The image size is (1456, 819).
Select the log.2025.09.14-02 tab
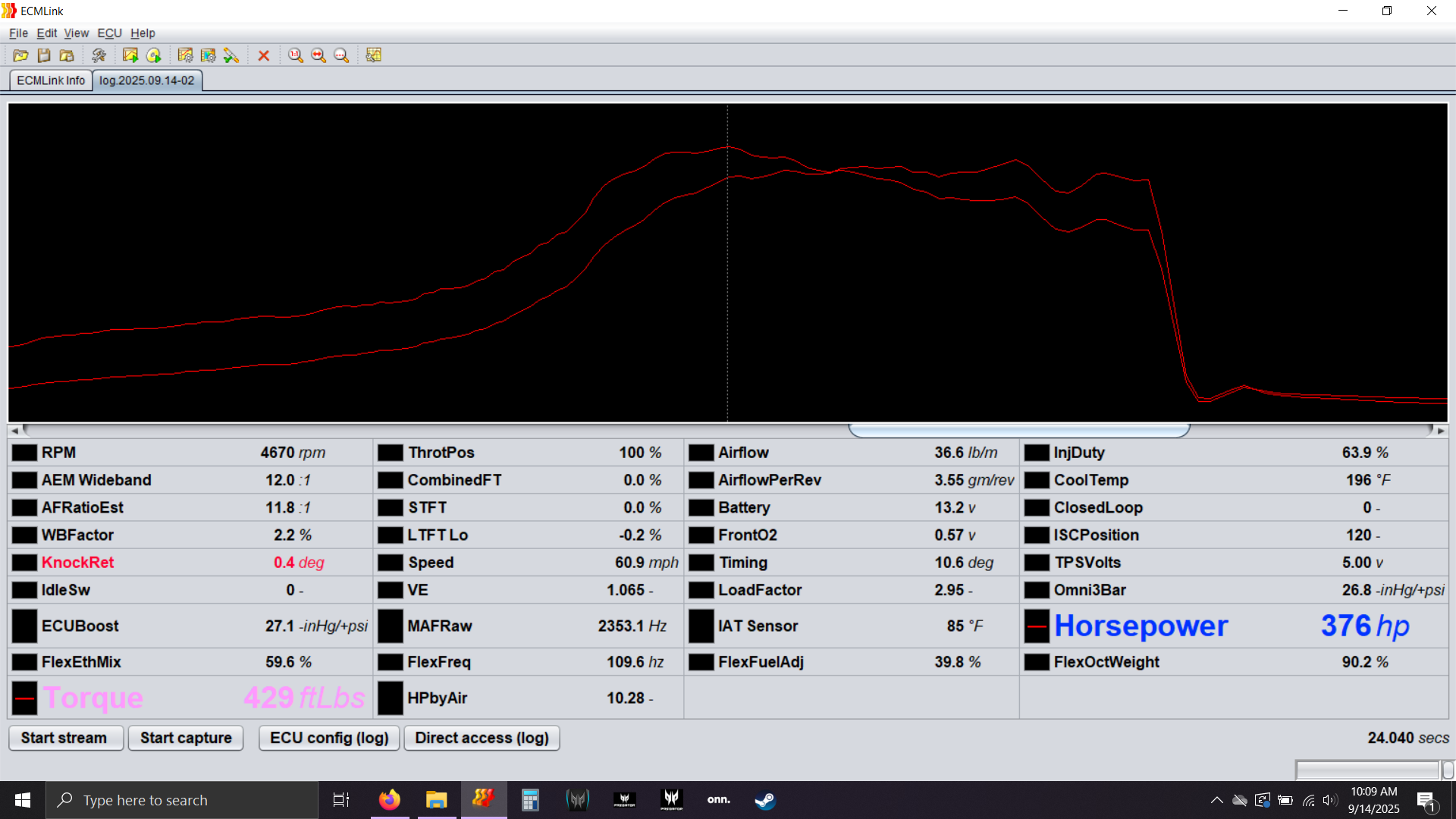point(147,80)
